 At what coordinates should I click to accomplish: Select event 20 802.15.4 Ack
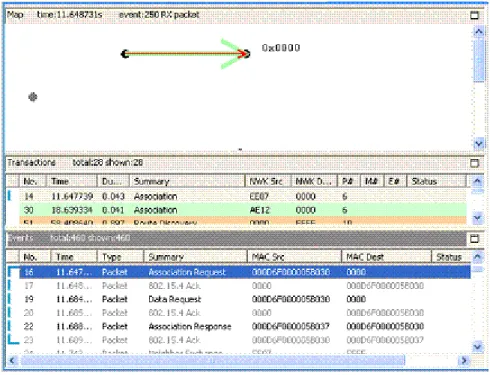245,313
